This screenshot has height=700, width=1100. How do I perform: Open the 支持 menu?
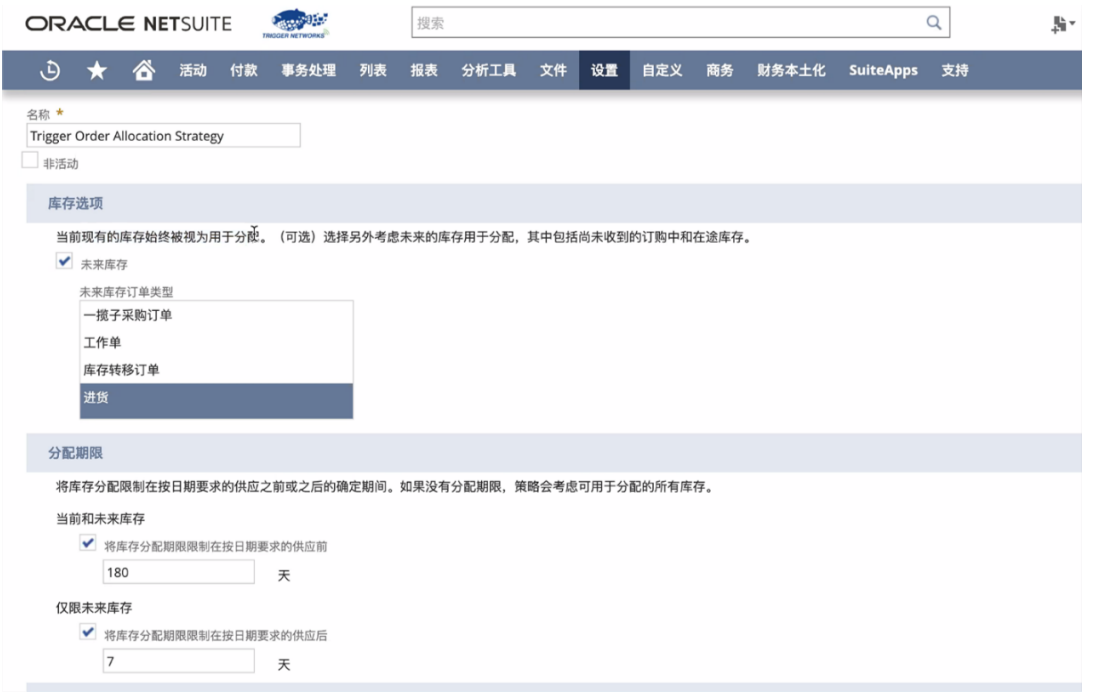pyautogui.click(x=955, y=70)
